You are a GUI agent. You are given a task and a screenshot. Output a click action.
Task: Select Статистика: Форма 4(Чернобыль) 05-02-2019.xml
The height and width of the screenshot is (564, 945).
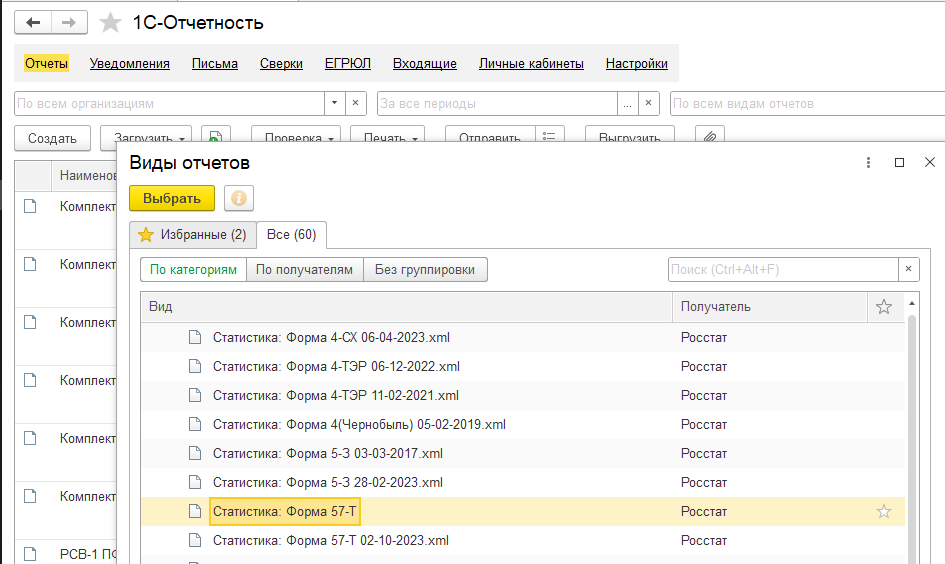[x=359, y=424]
